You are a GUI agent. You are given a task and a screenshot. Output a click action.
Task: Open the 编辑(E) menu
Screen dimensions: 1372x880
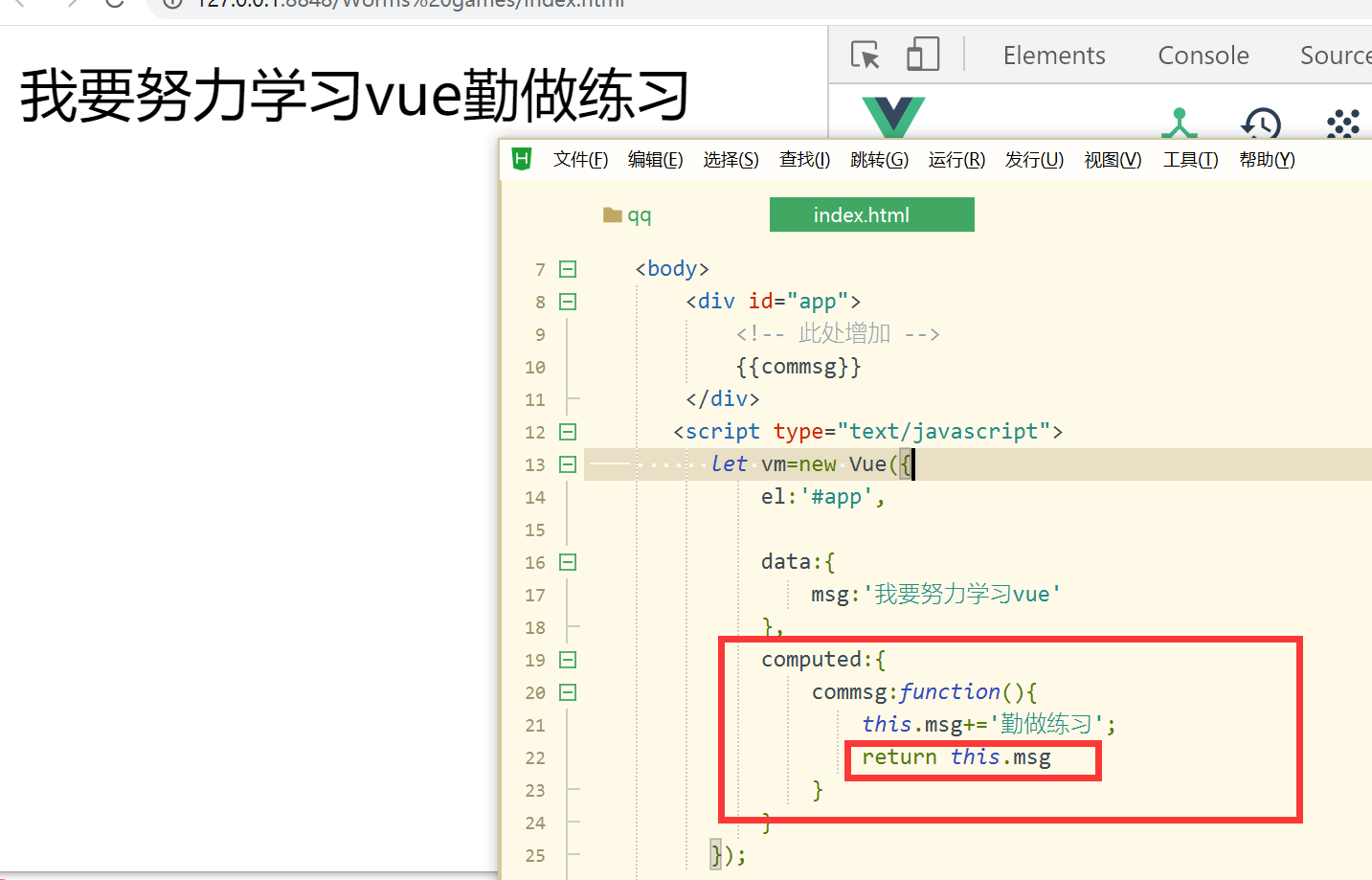point(656,160)
